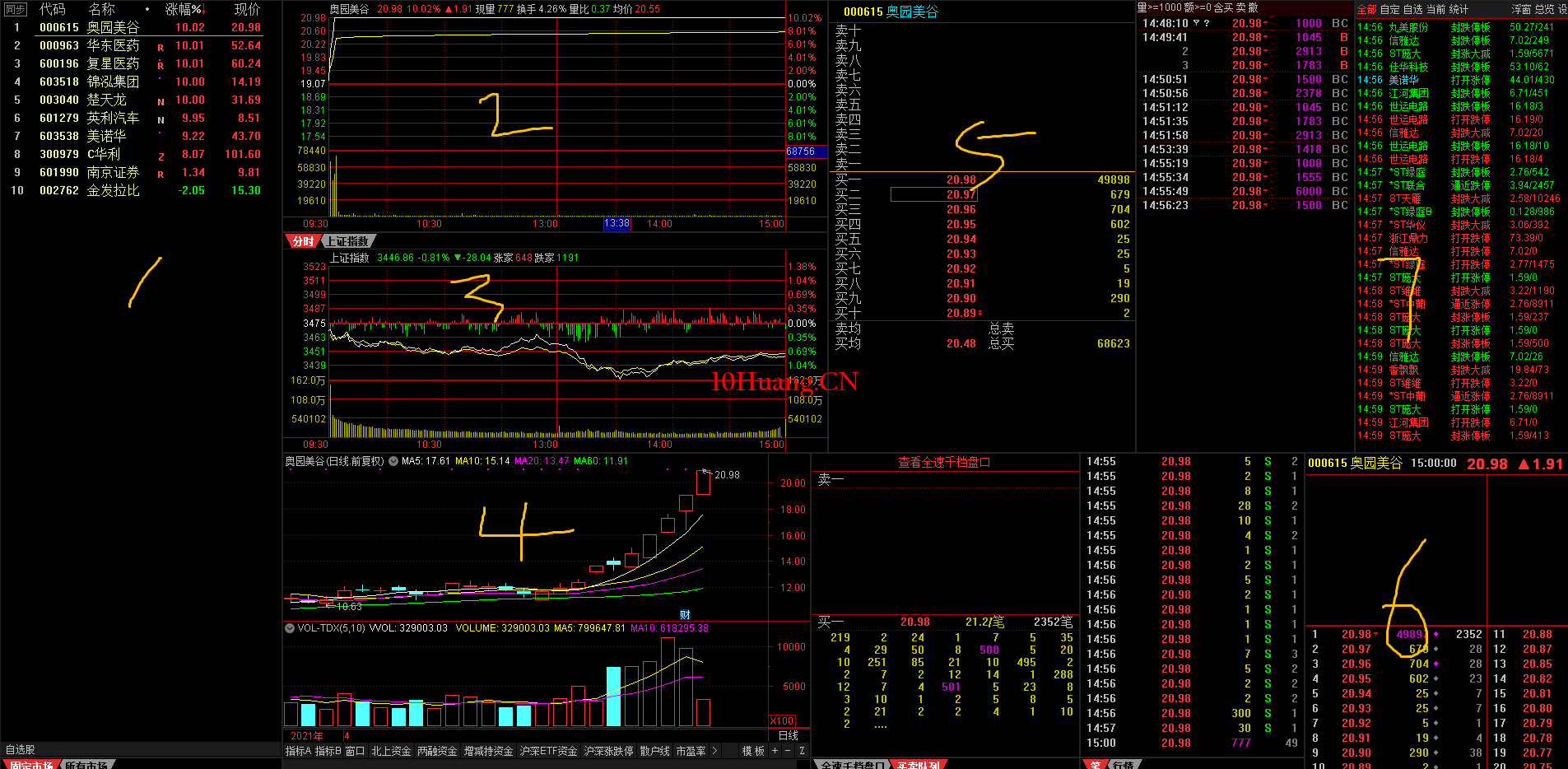Show 两融资金 indicator
The height and width of the screenshot is (769, 1568).
437,751
